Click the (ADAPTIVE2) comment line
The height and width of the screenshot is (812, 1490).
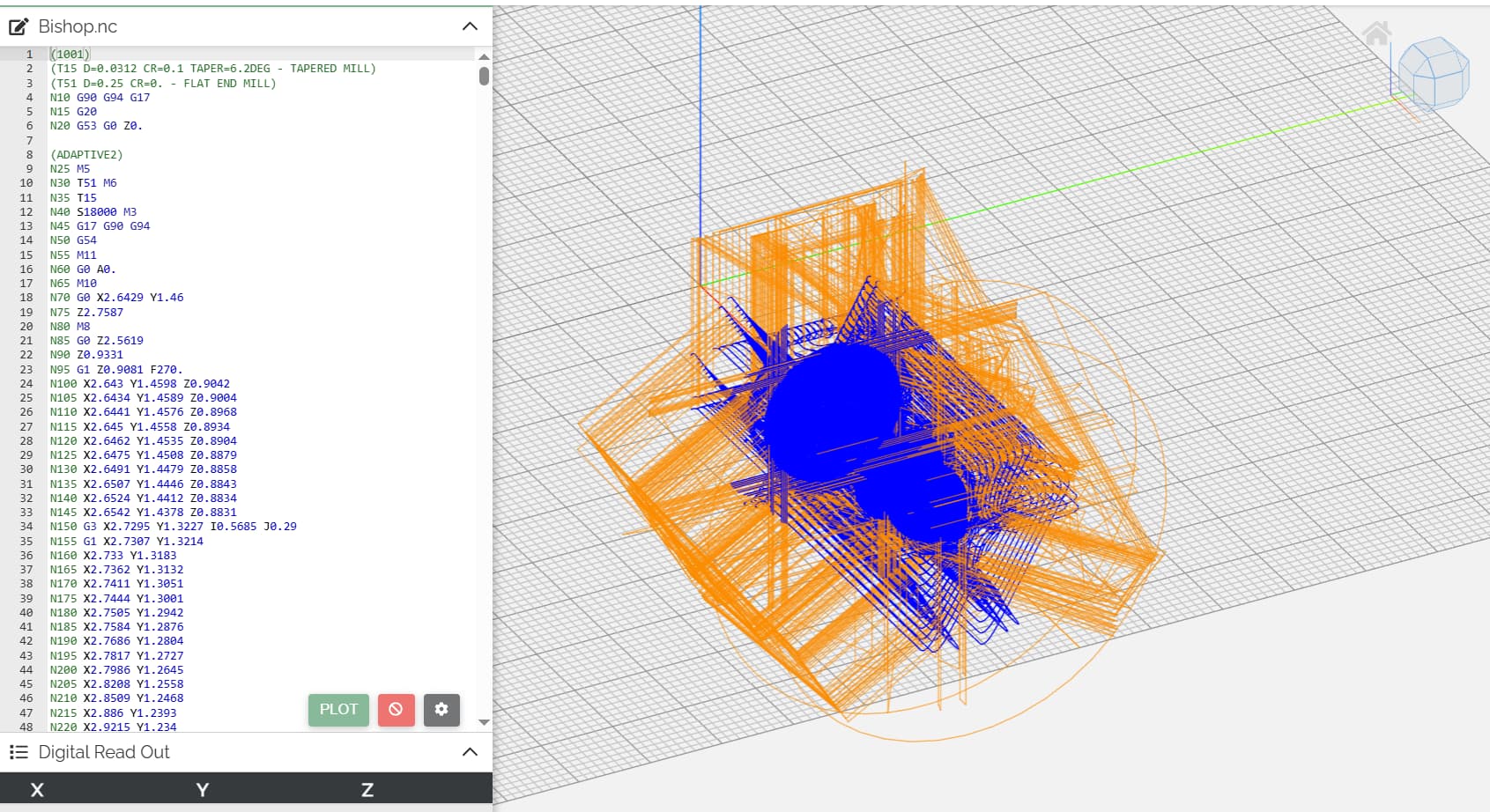pos(86,155)
